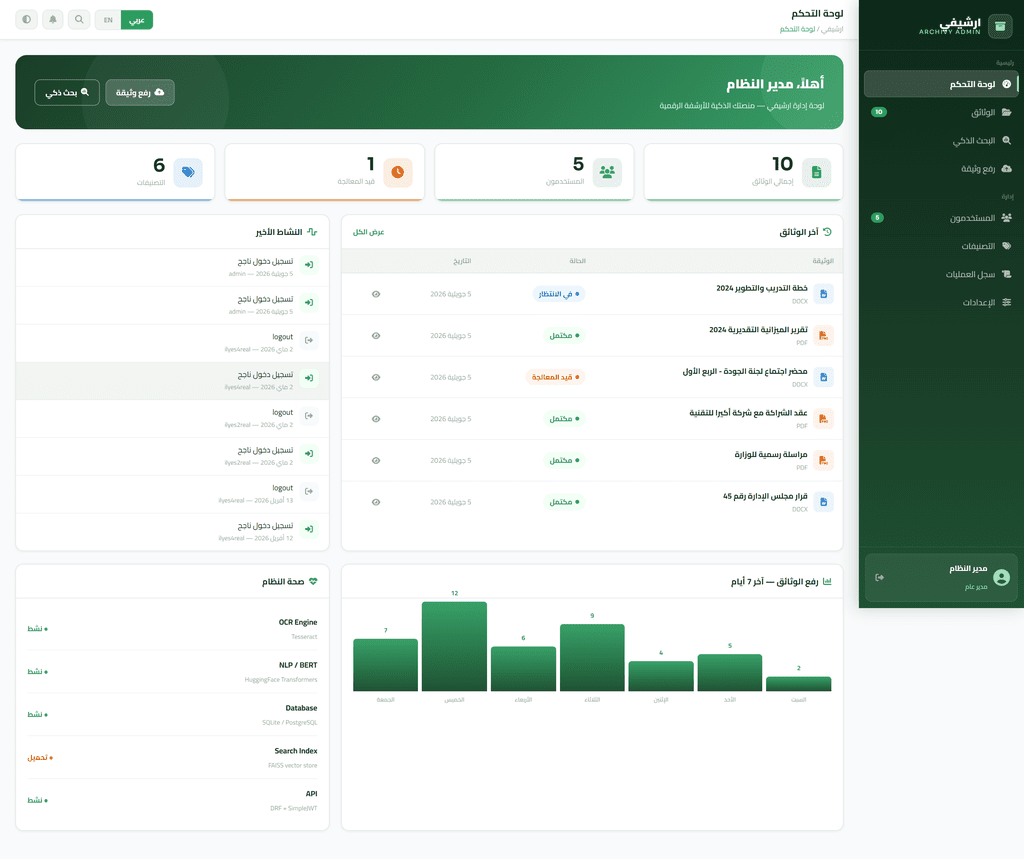View محضر اجتماع لجنة الجودة eye icon
The image size is (1024, 859).
click(x=376, y=377)
